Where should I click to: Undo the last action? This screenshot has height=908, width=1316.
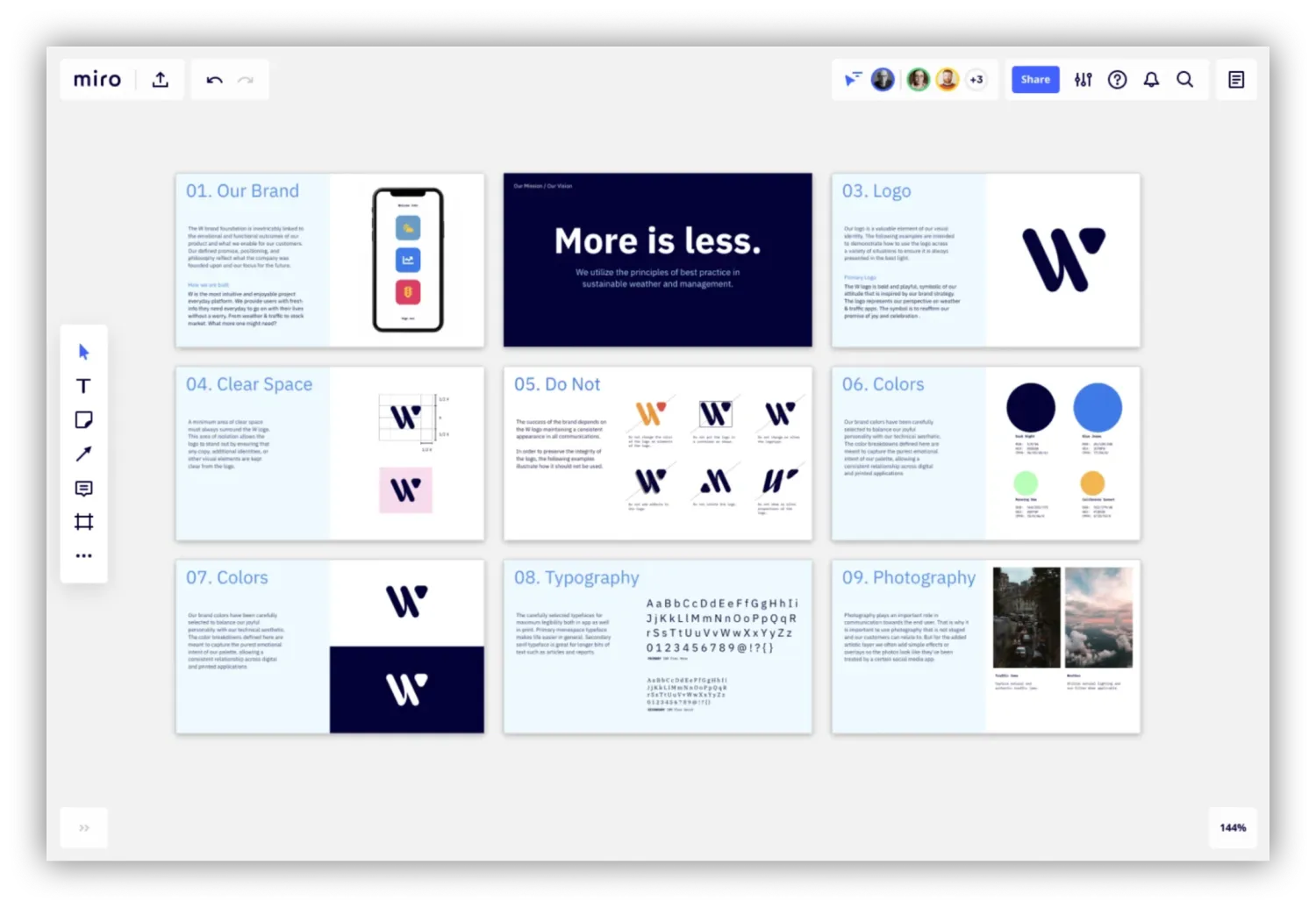coord(214,80)
